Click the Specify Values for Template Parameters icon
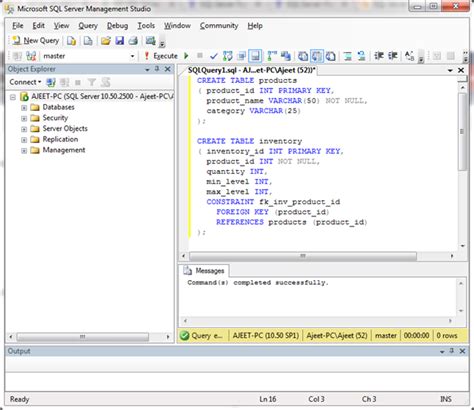474x410 pixels. 409,56
